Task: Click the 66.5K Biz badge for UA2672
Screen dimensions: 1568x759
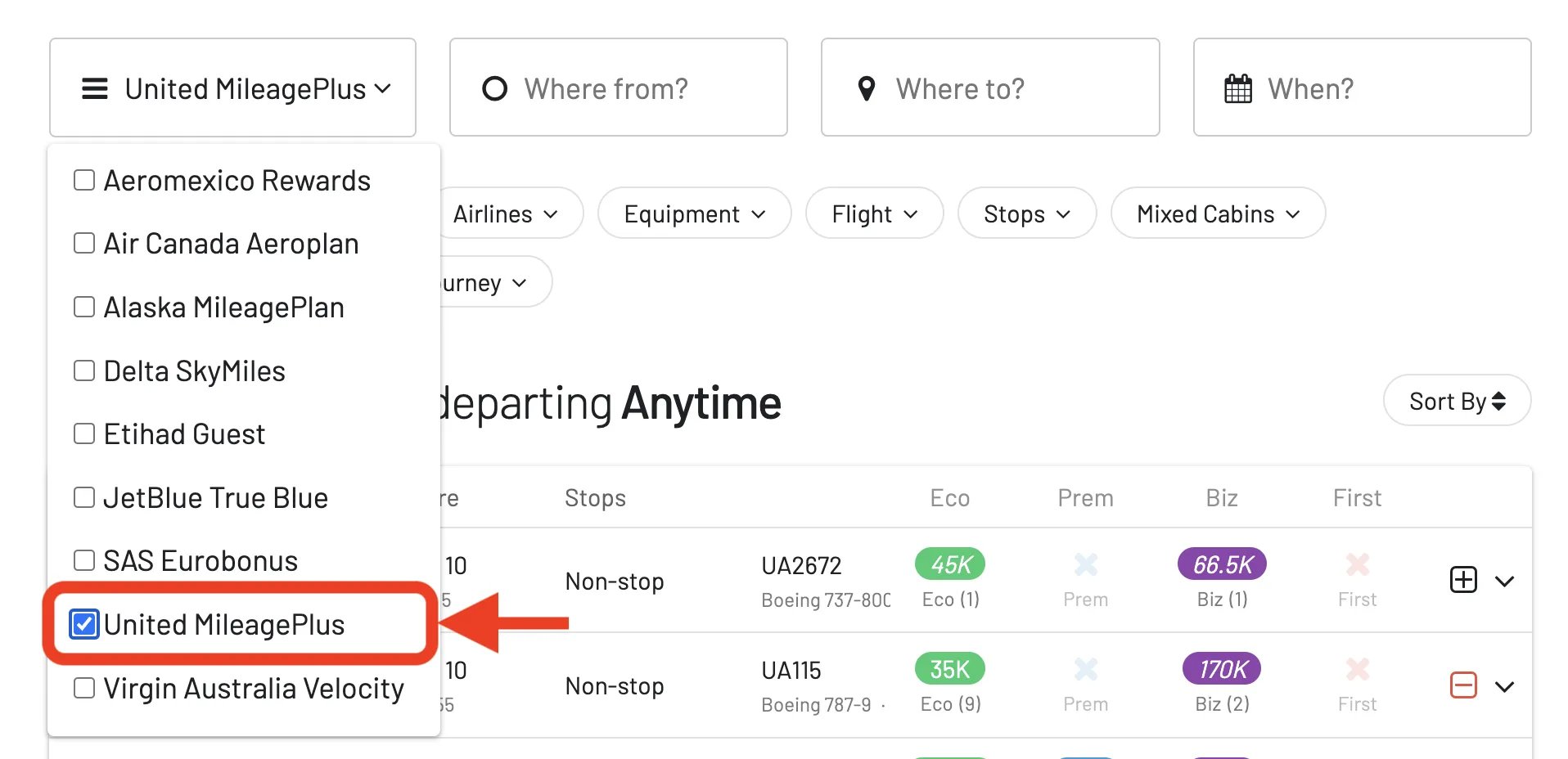Action: [x=1222, y=564]
